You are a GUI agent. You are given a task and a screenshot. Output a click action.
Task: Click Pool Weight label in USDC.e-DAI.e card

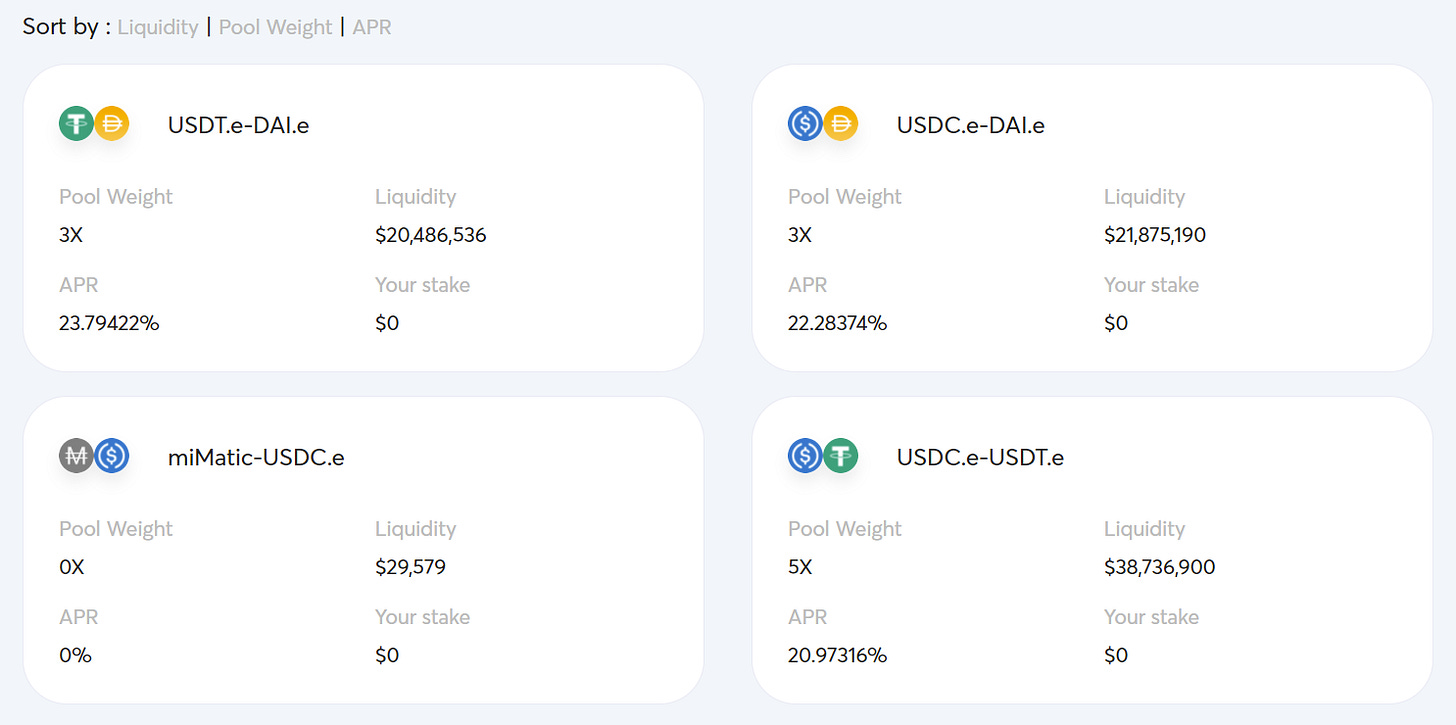click(x=845, y=197)
